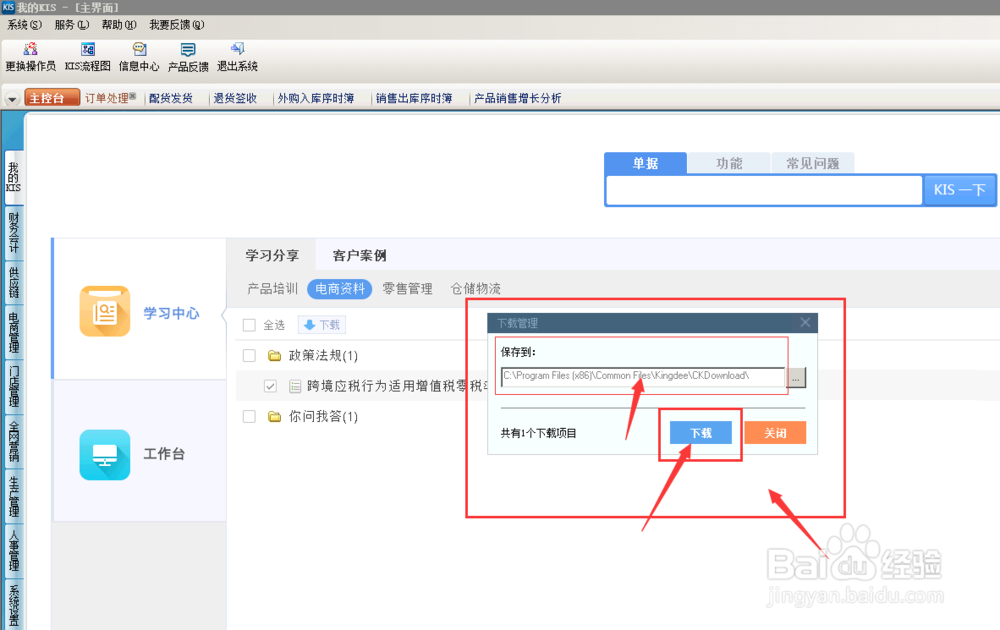Switch to the 退货签收 tab
Screen dimensions: 1000x630
coord(235,98)
